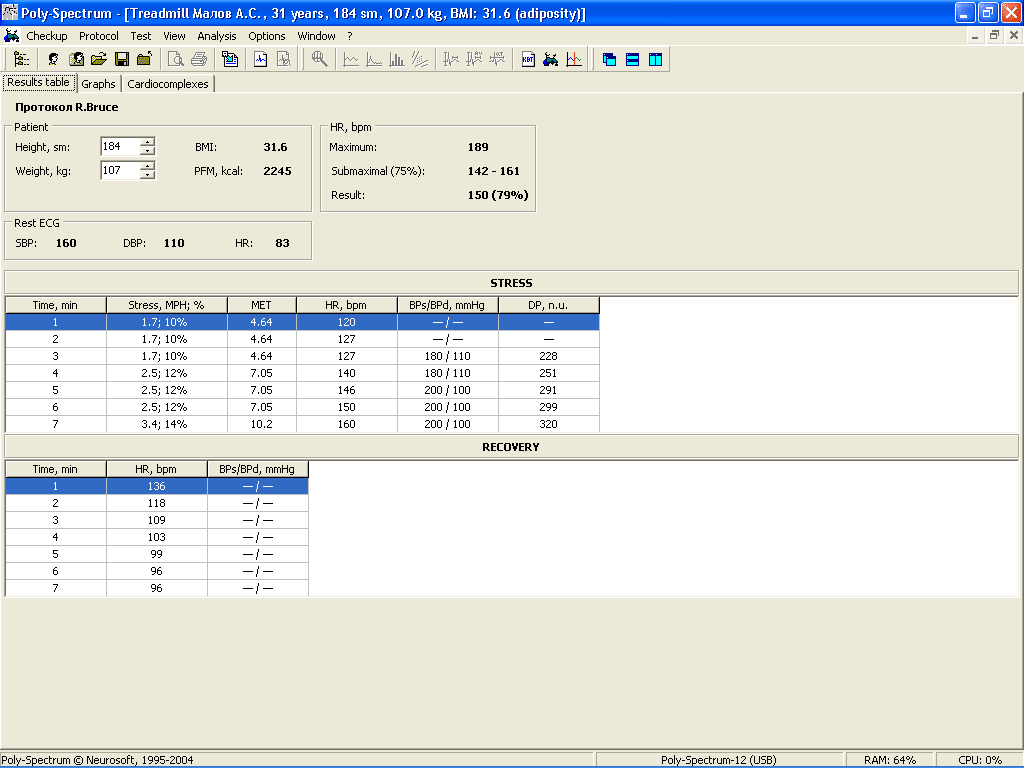1024x768 pixels.
Task: Open the ECG document page icon
Action: [261, 59]
